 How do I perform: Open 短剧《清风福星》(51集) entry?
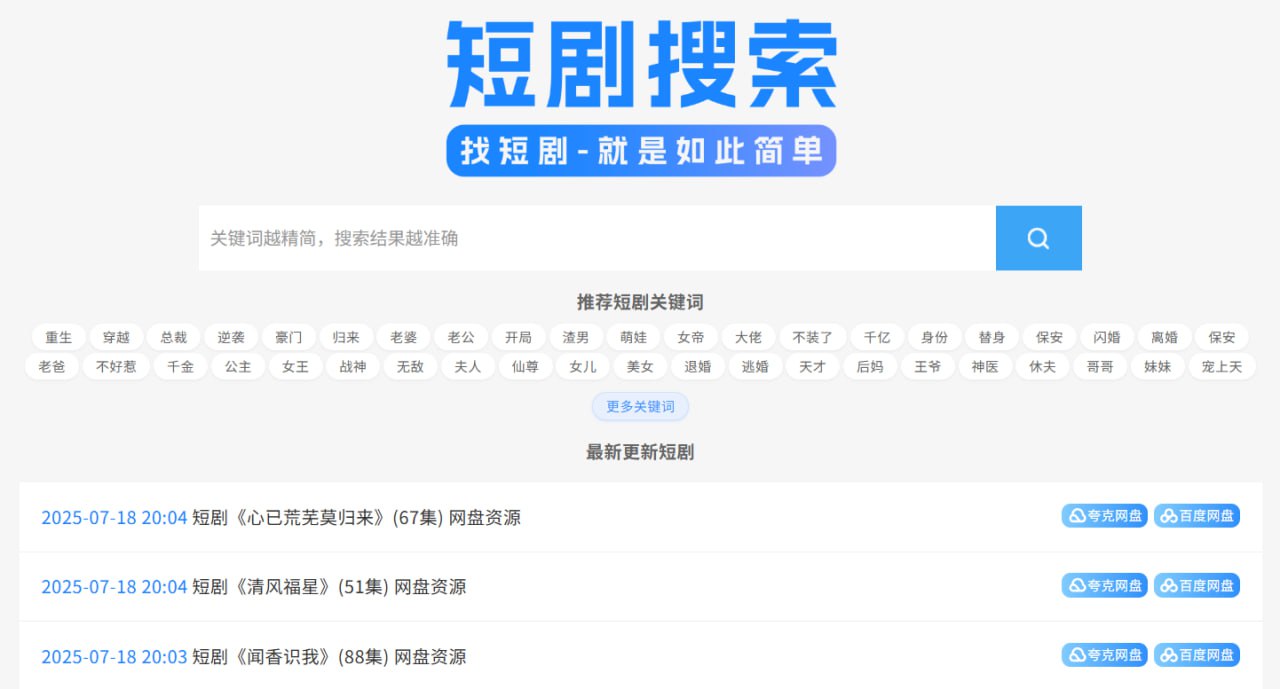328,587
